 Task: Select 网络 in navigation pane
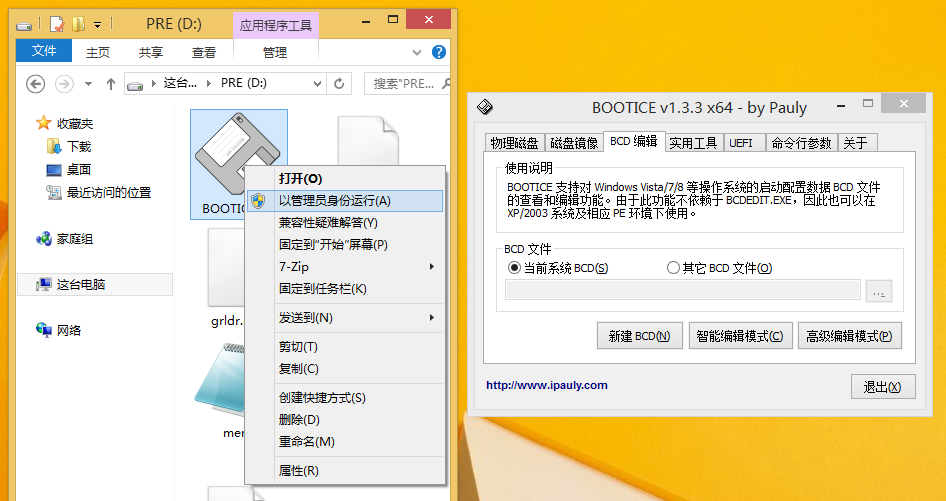[x=69, y=330]
